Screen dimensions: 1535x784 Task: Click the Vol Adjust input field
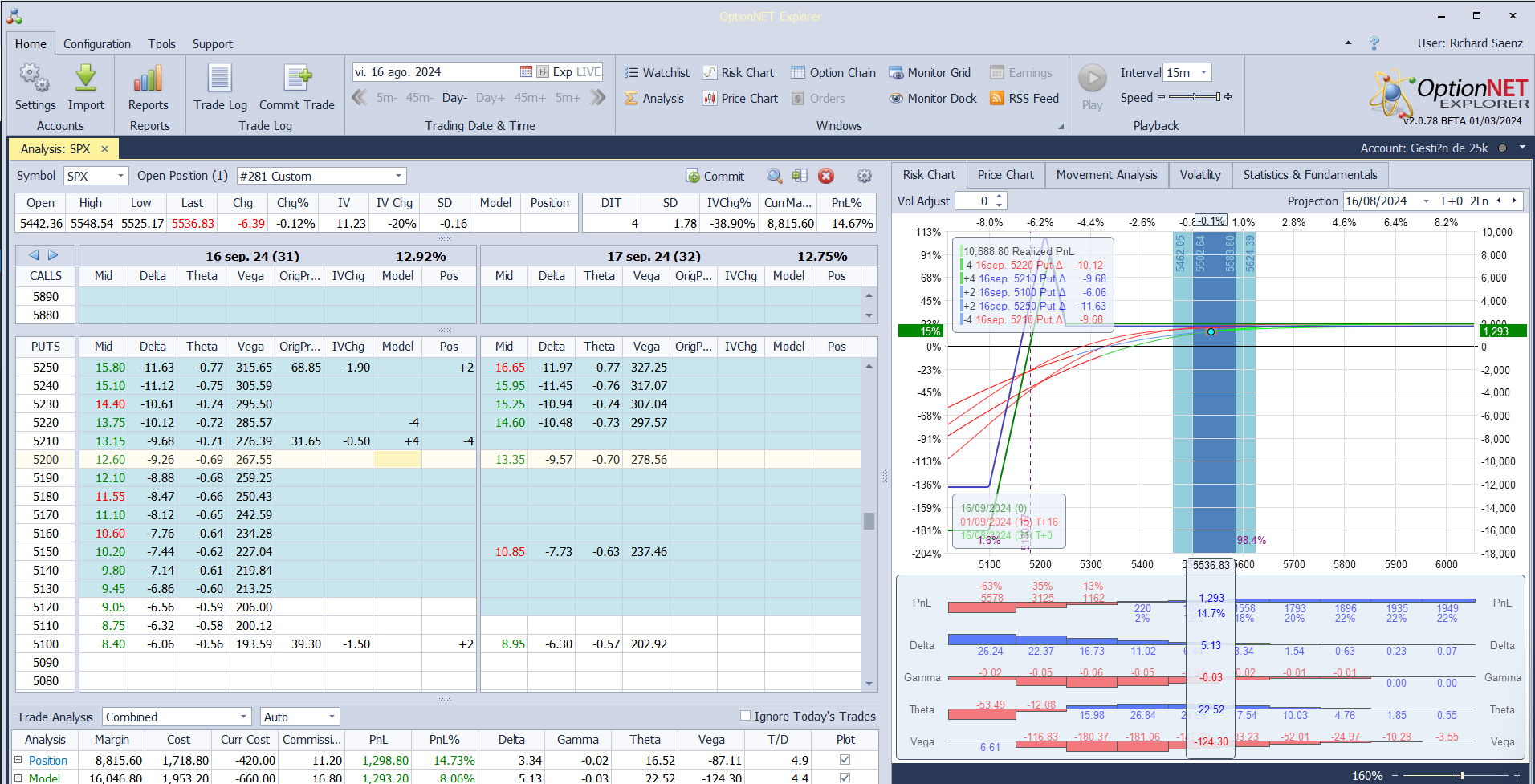974,201
